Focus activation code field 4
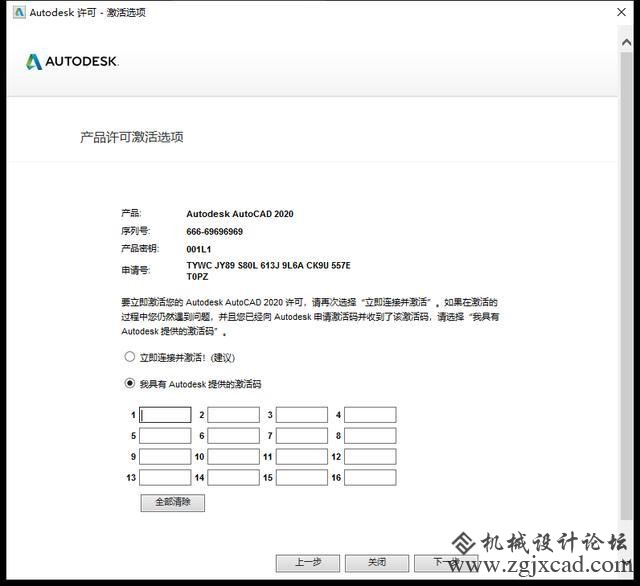 pos(370,415)
